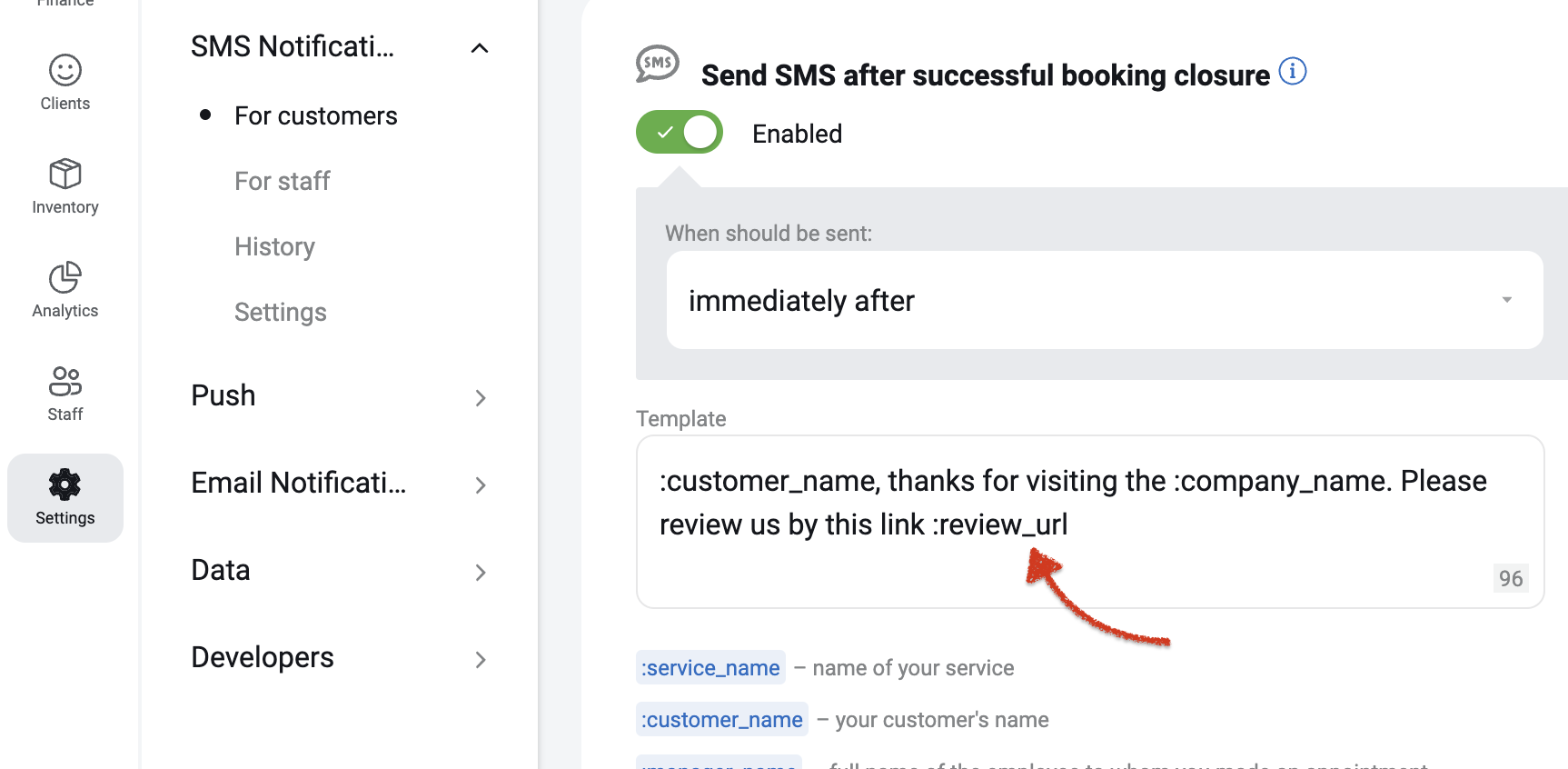This screenshot has height=769, width=1568.
Task: Click the info icon beside booking closure heading
Action: click(1293, 71)
